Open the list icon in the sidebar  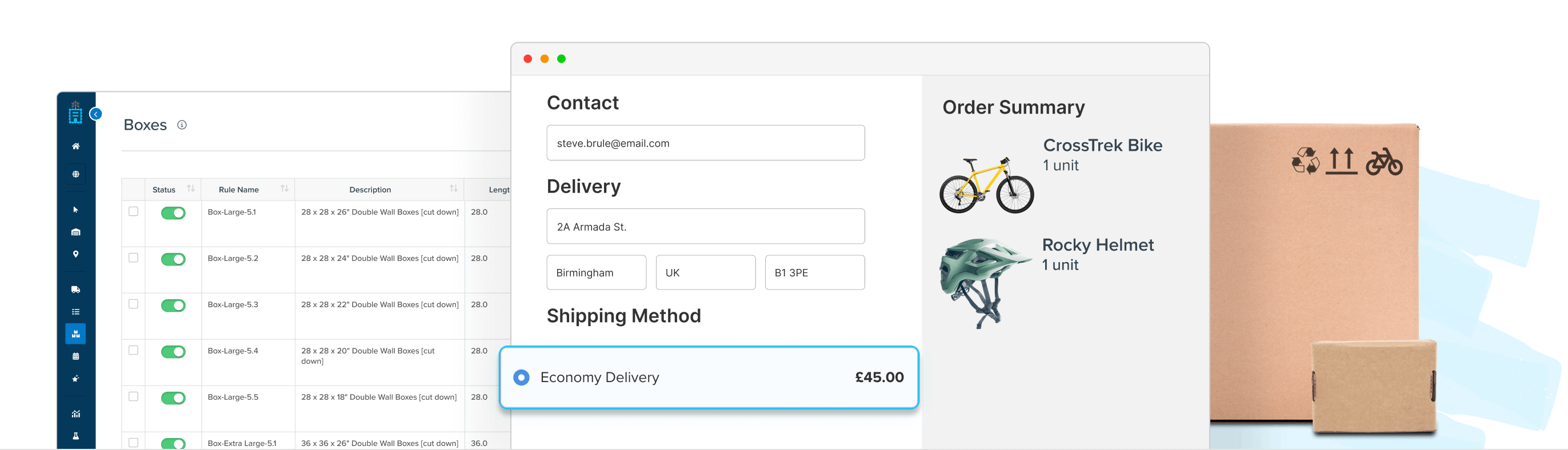pos(75,312)
